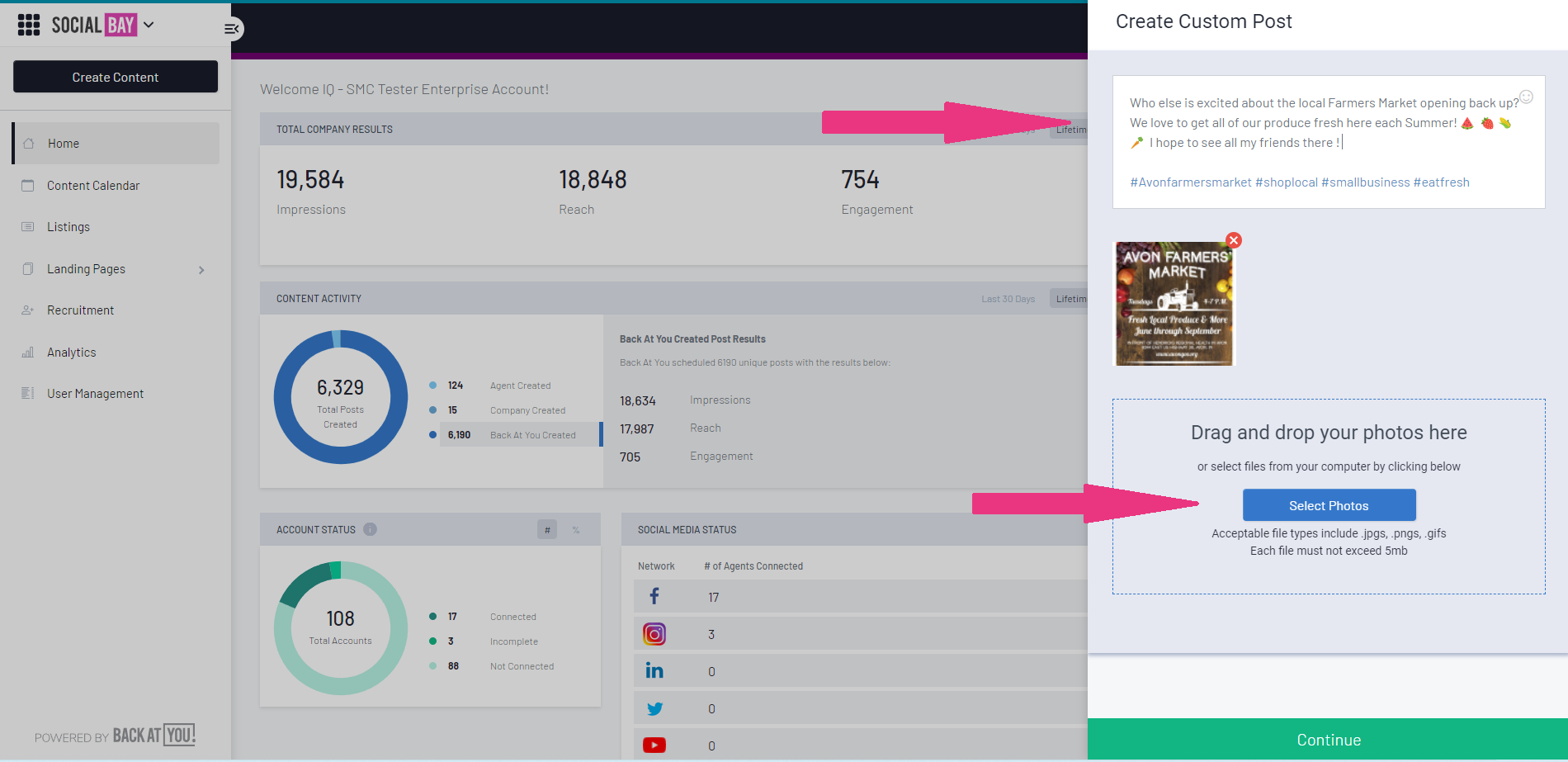This screenshot has width=1568, height=762.
Task: Switch Account Status to percent view
Action: (x=576, y=530)
